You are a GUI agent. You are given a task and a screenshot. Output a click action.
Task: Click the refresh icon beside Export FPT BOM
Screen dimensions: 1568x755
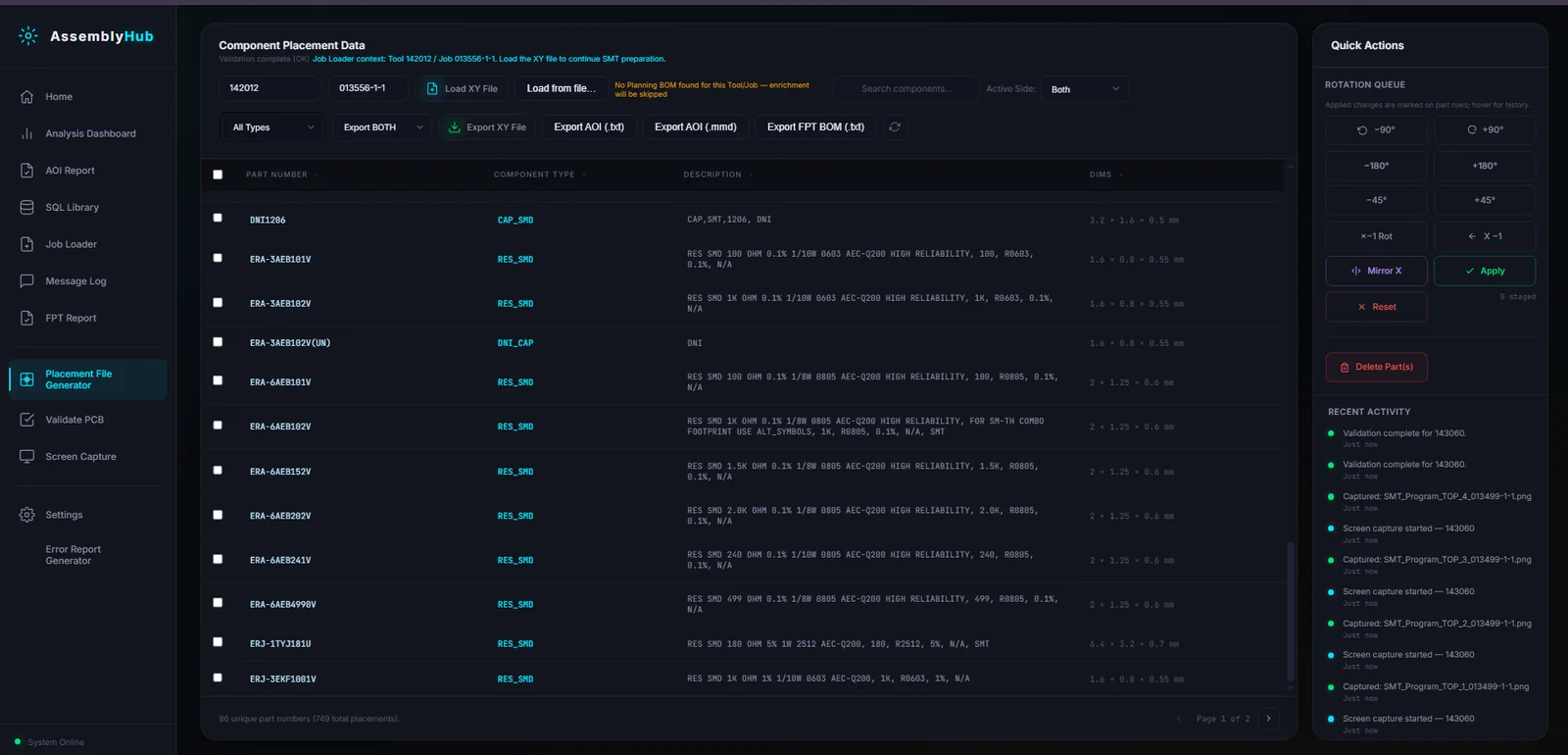(895, 126)
